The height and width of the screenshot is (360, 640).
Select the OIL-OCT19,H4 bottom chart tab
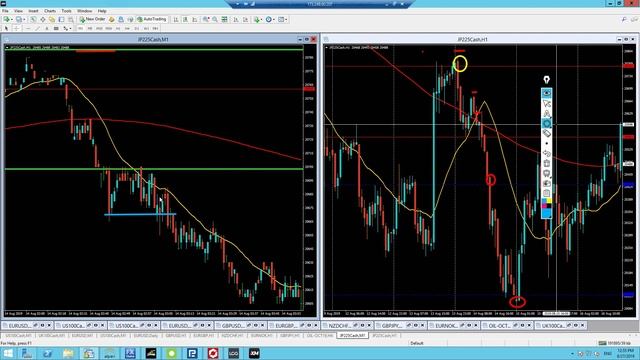tap(320, 336)
